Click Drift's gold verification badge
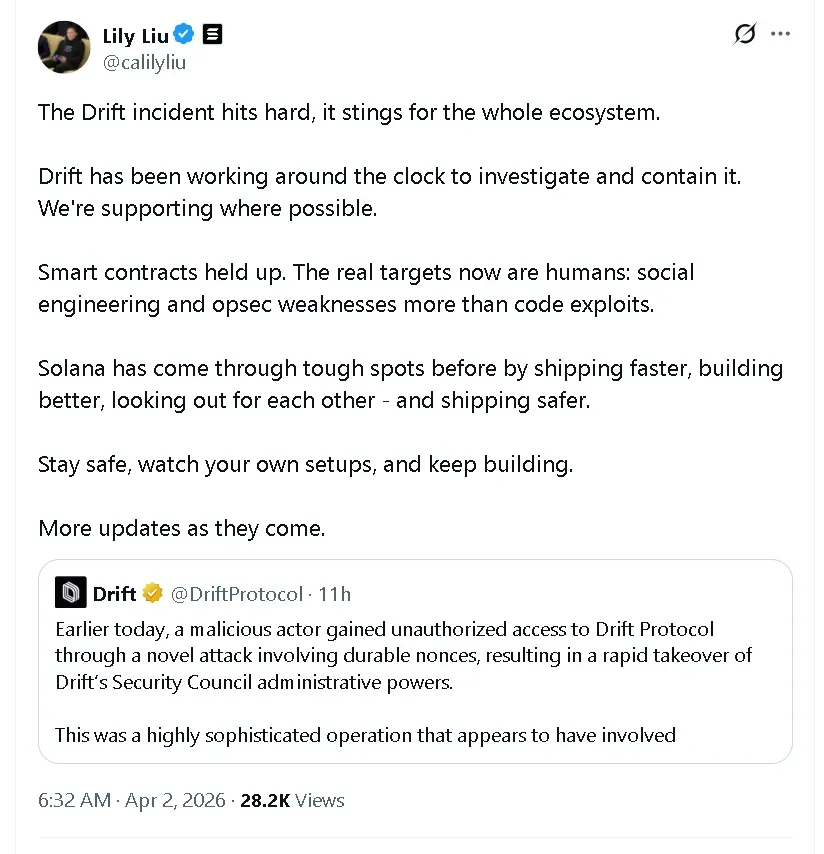Viewport: 824px width, 854px height. click(x=152, y=592)
